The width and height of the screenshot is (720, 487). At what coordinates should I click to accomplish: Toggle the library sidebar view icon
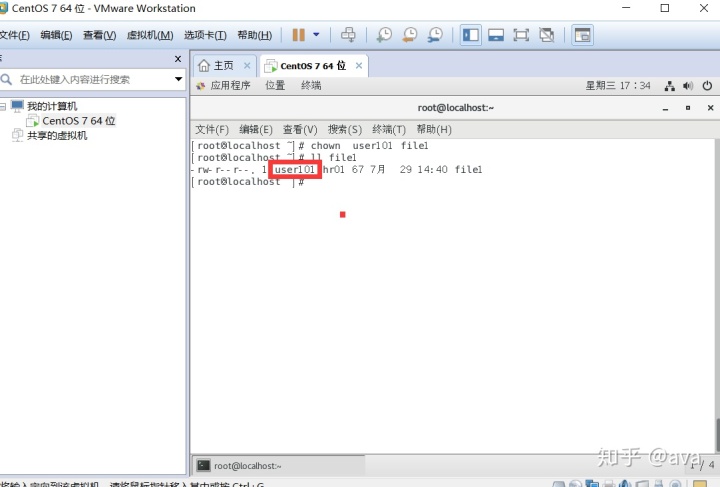click(x=471, y=35)
